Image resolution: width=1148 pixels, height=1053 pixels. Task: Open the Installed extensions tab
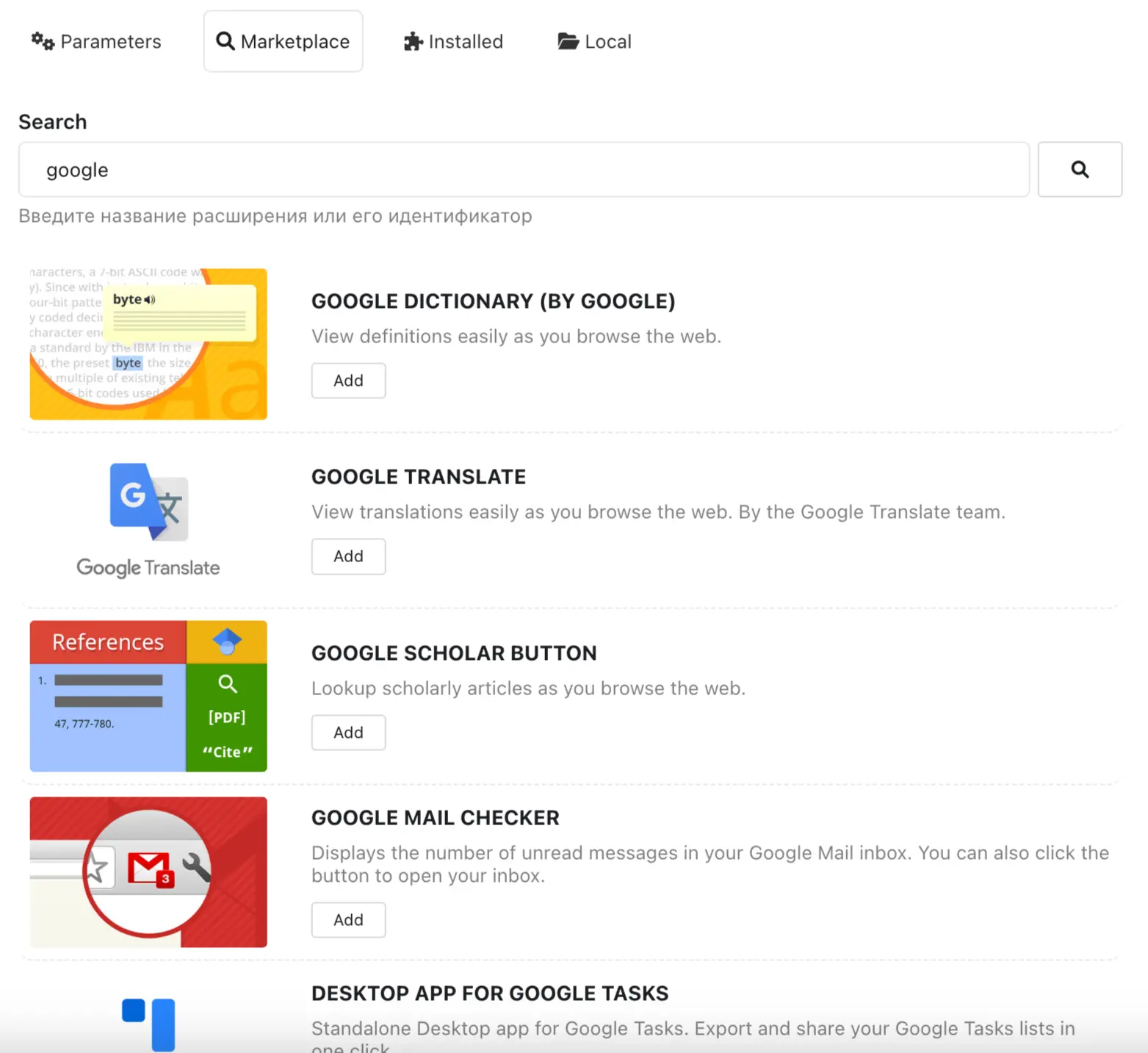[x=453, y=42]
